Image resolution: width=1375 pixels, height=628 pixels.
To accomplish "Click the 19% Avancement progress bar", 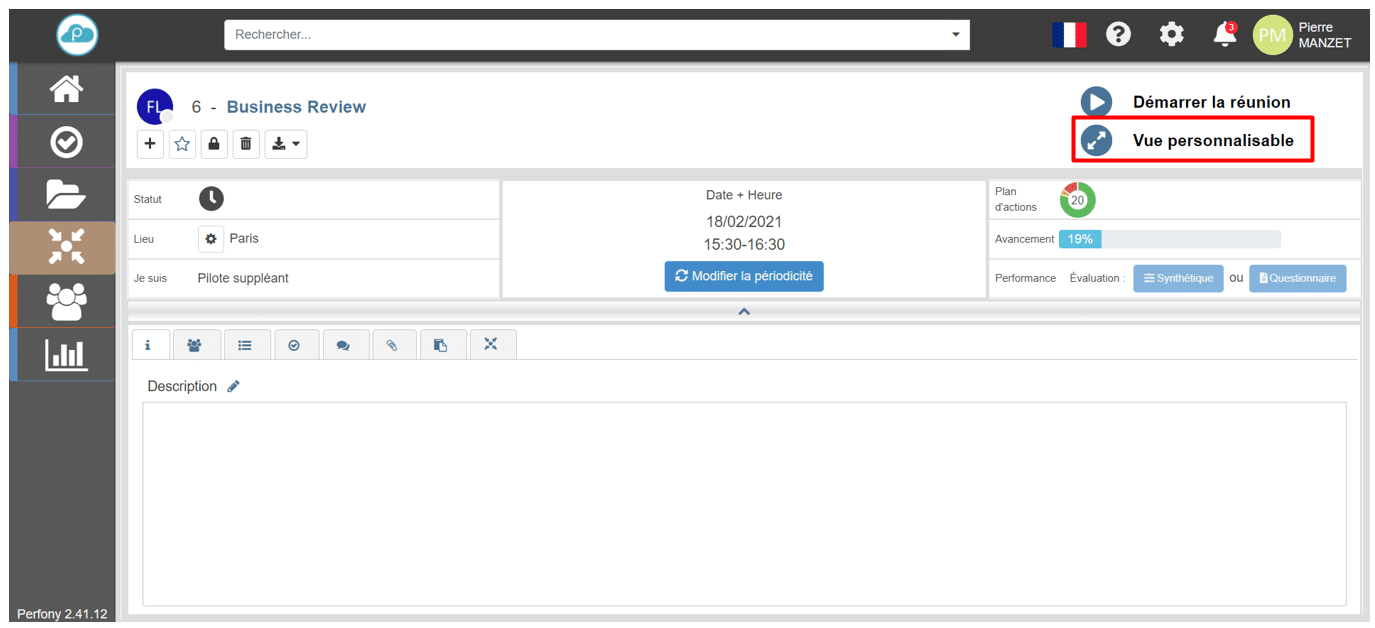I will click(1169, 239).
